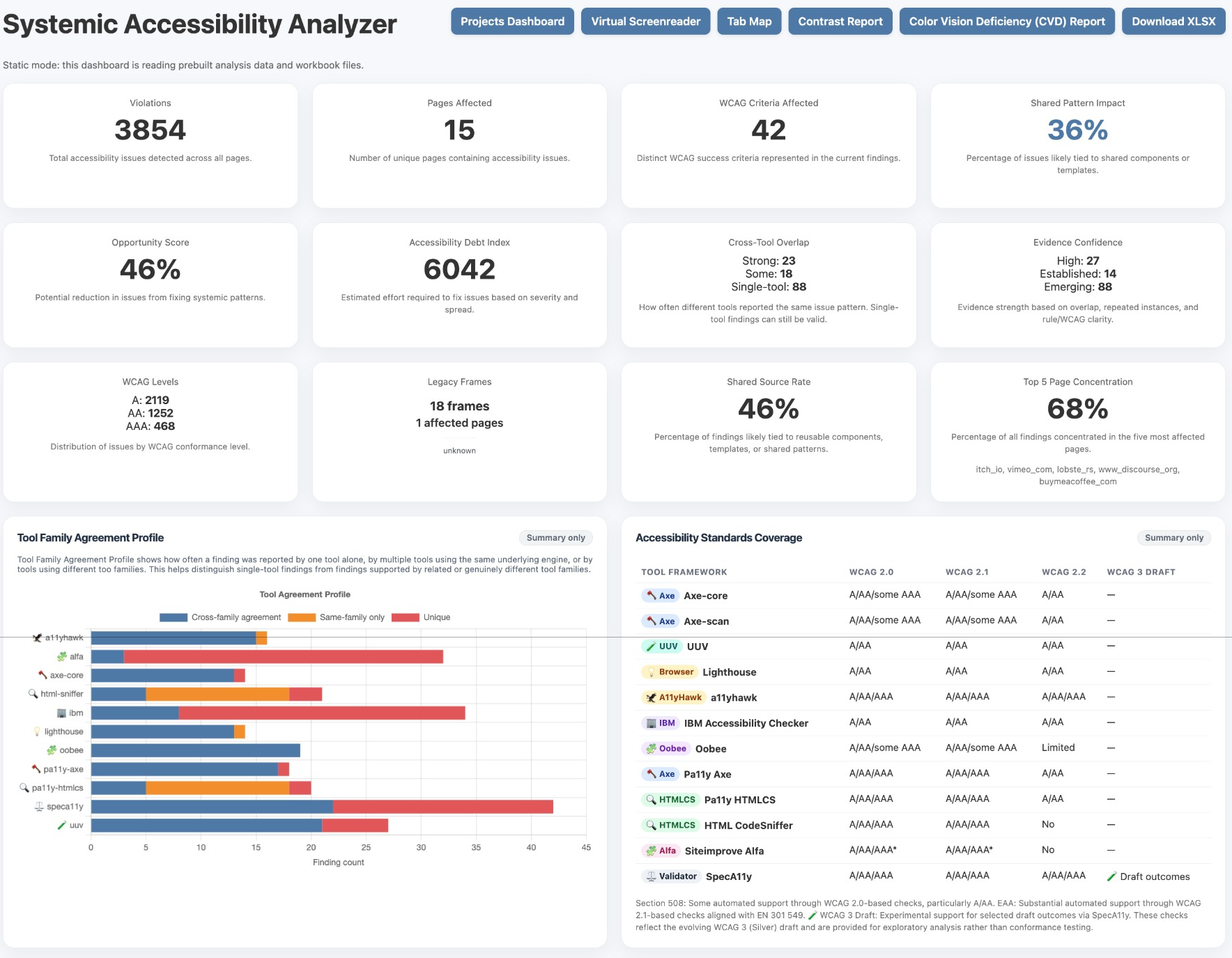Toggle the Unique legend swatch
Viewport: 1232px width, 958px height.
(x=406, y=617)
